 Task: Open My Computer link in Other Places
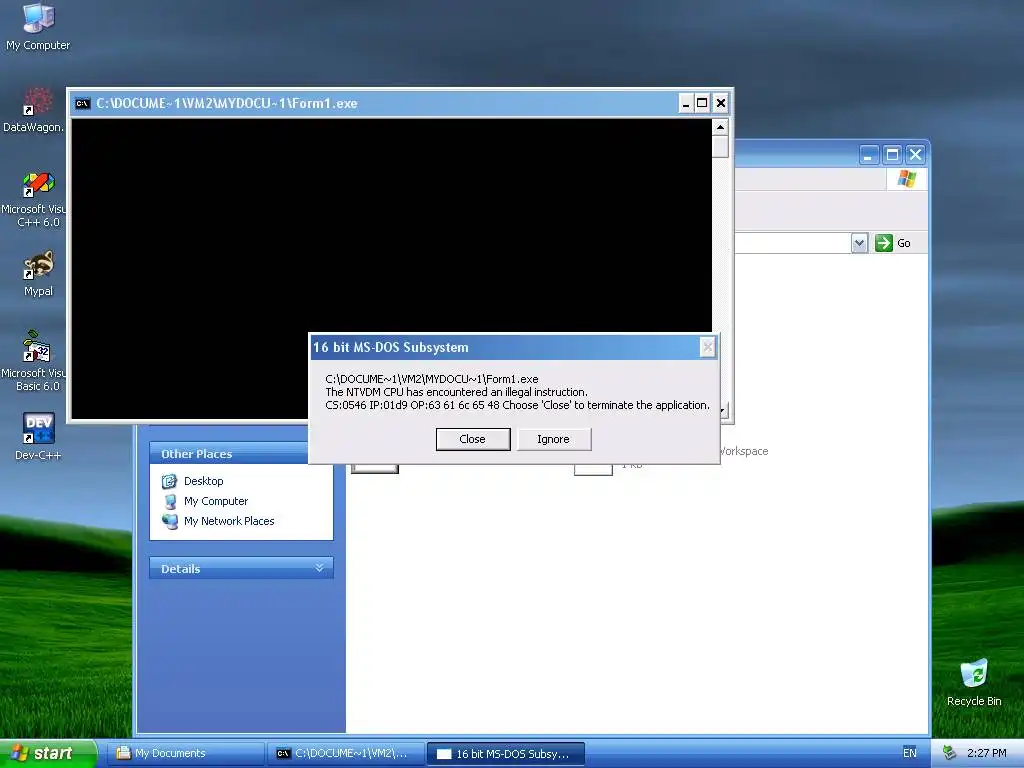click(x=204, y=502)
